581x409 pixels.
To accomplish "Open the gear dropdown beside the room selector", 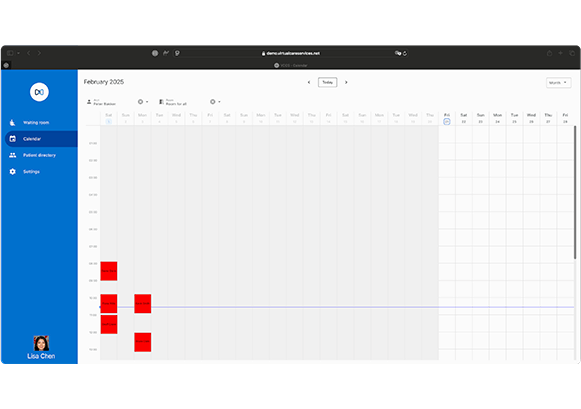I will click(x=215, y=102).
